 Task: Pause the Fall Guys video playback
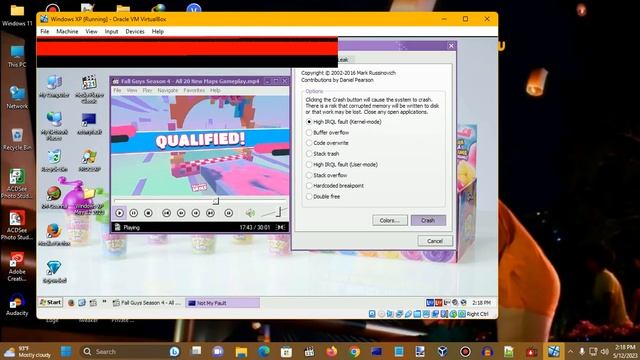pos(133,213)
